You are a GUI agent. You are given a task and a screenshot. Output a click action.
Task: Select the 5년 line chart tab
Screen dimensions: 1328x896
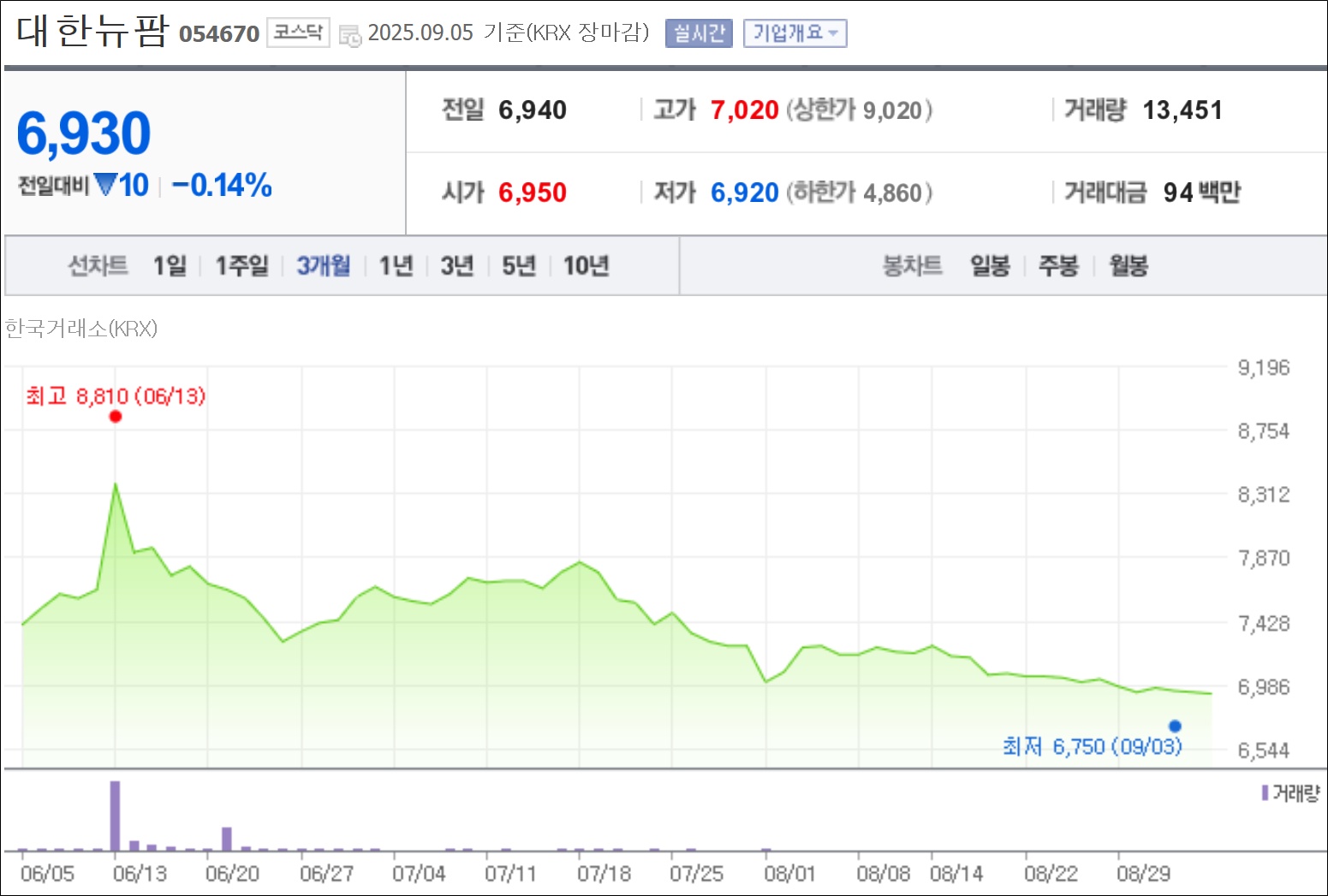tap(519, 266)
